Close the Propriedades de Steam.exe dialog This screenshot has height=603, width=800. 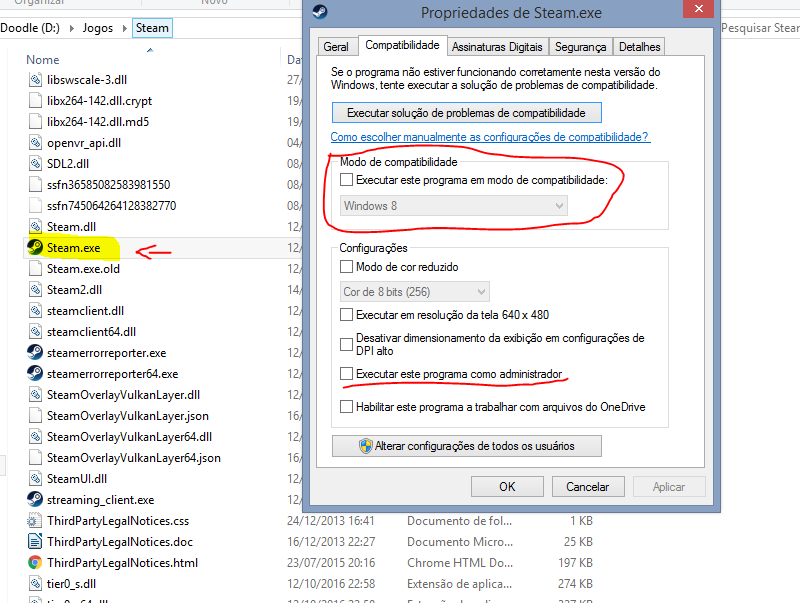[x=698, y=9]
